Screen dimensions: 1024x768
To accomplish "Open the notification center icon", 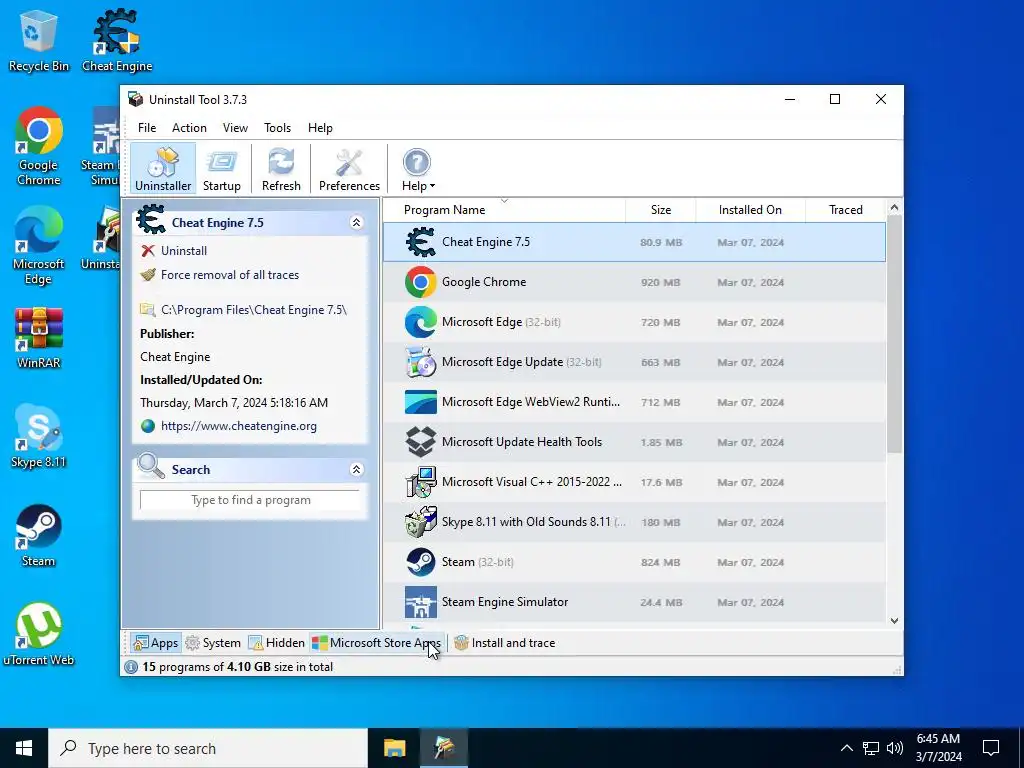I will (991, 748).
